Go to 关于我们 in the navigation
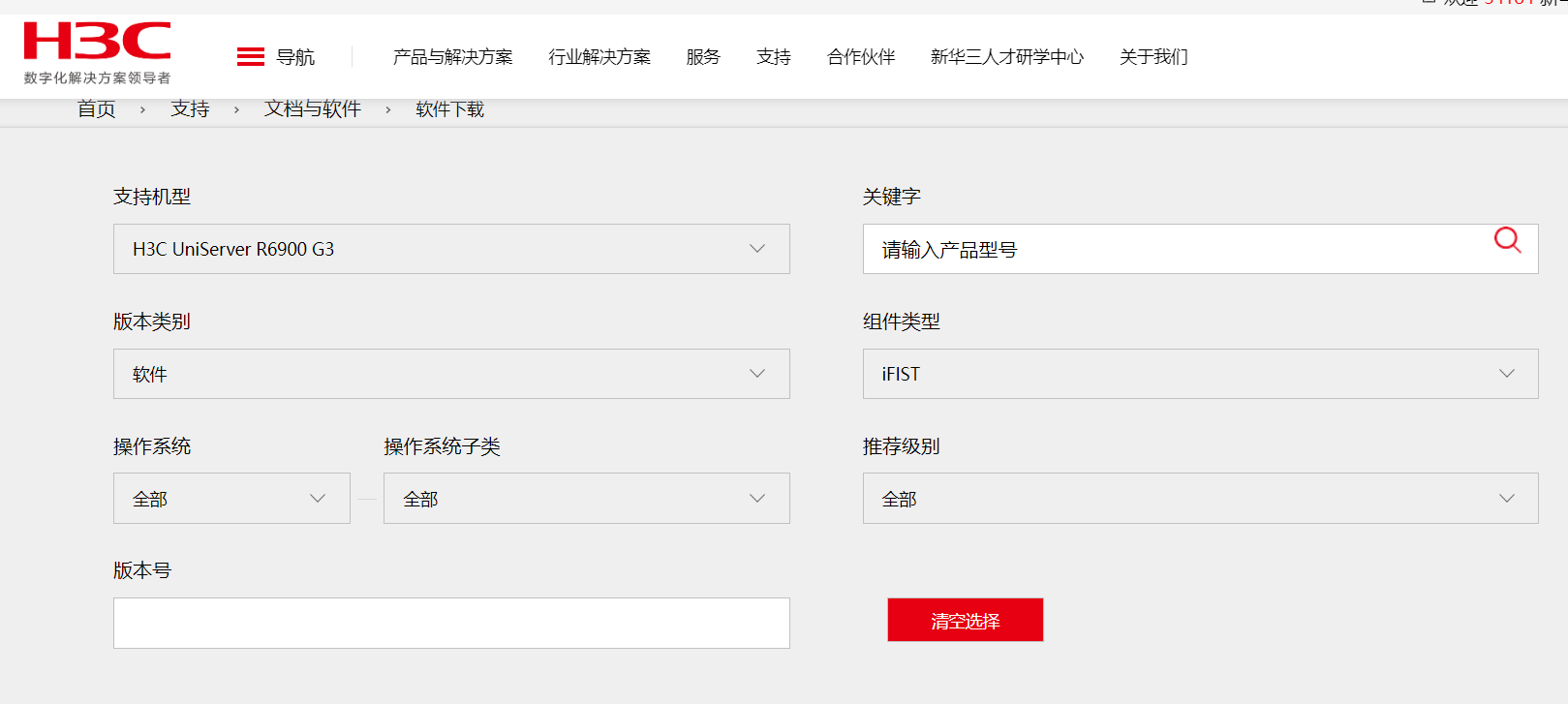 point(1153,57)
